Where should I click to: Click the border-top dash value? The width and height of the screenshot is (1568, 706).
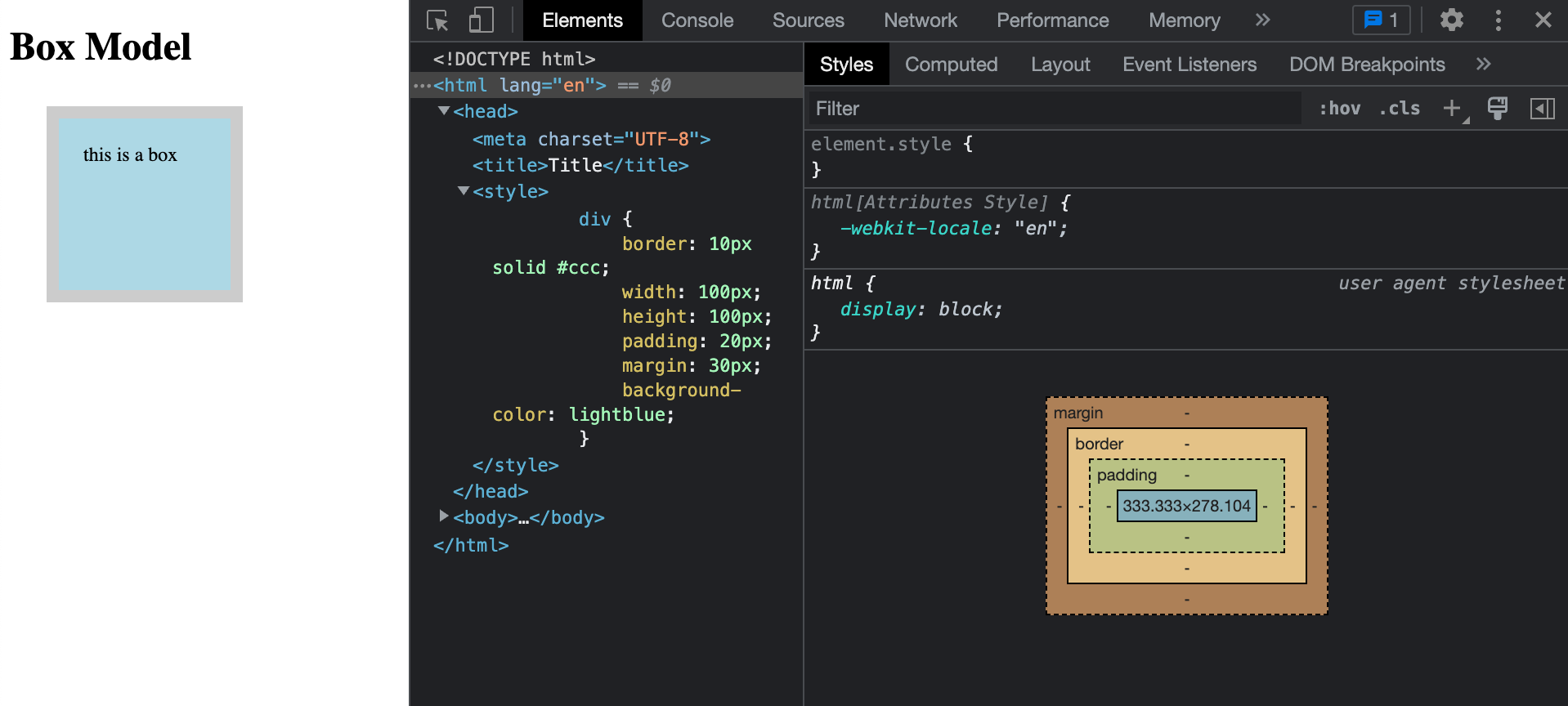(x=1186, y=445)
